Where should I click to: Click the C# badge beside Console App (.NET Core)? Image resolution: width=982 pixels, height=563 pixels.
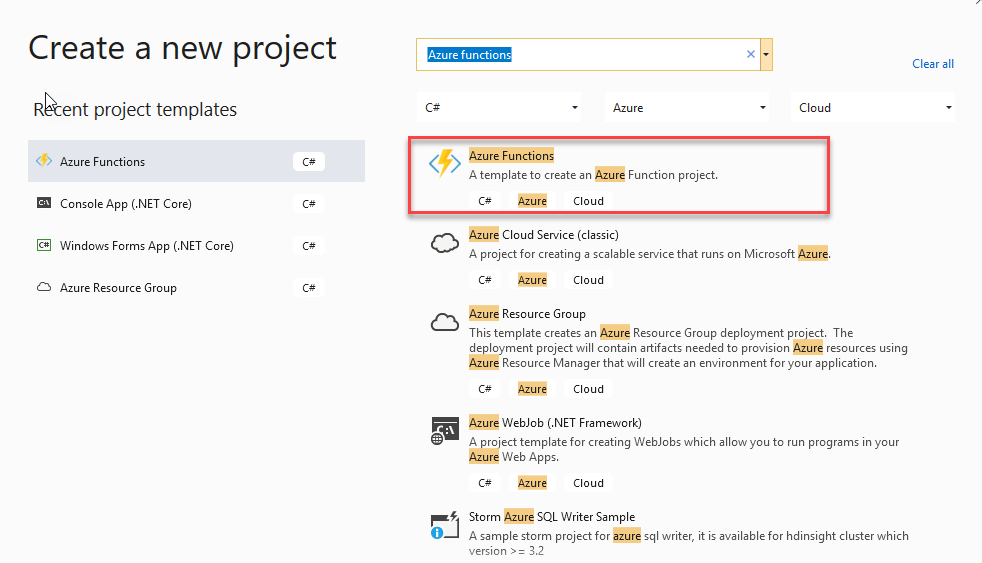pyautogui.click(x=309, y=204)
